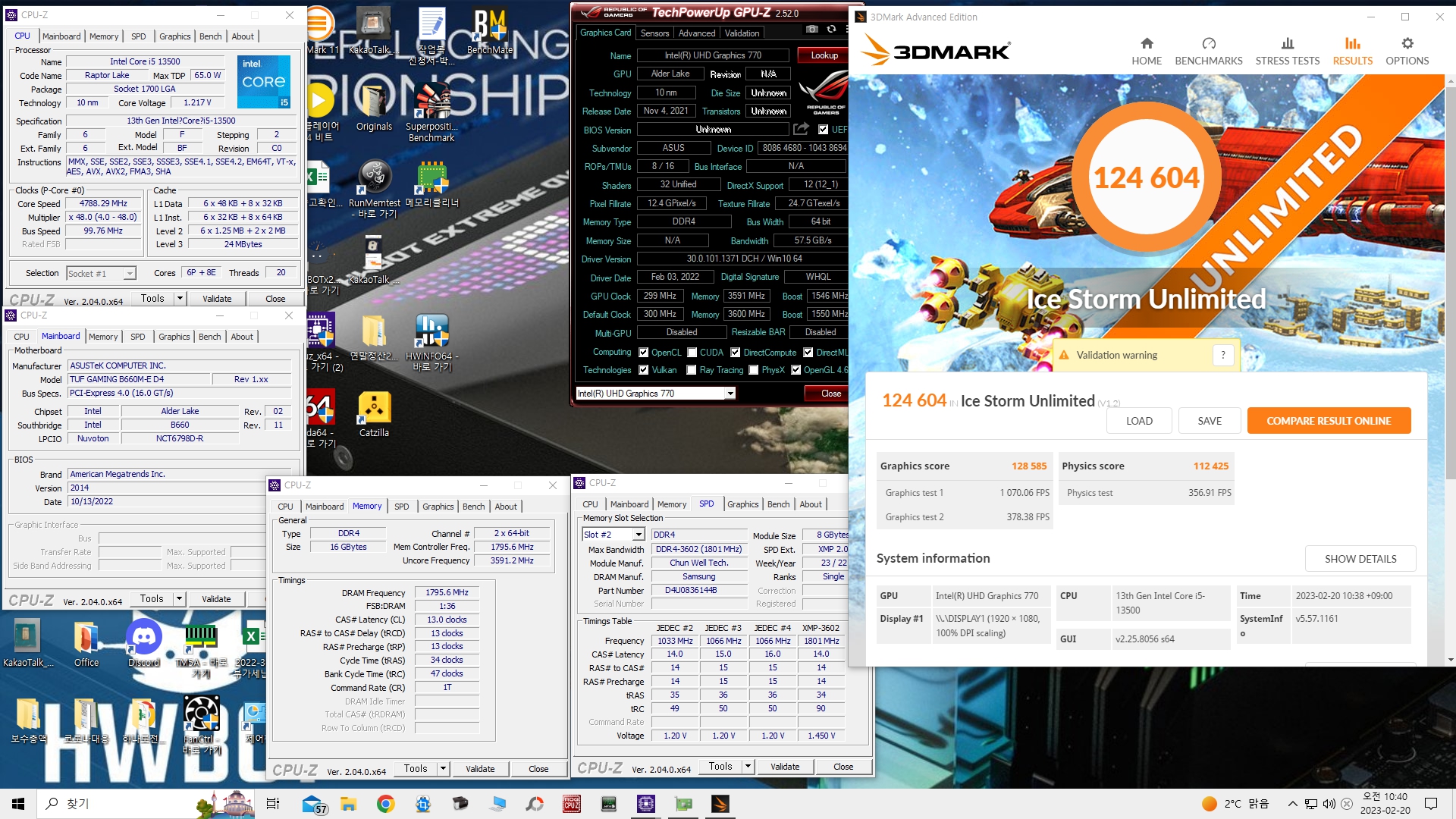Viewport: 1456px width, 819px height.
Task: Click the ROG CPU-Z taskbar icon
Action: click(x=572, y=804)
